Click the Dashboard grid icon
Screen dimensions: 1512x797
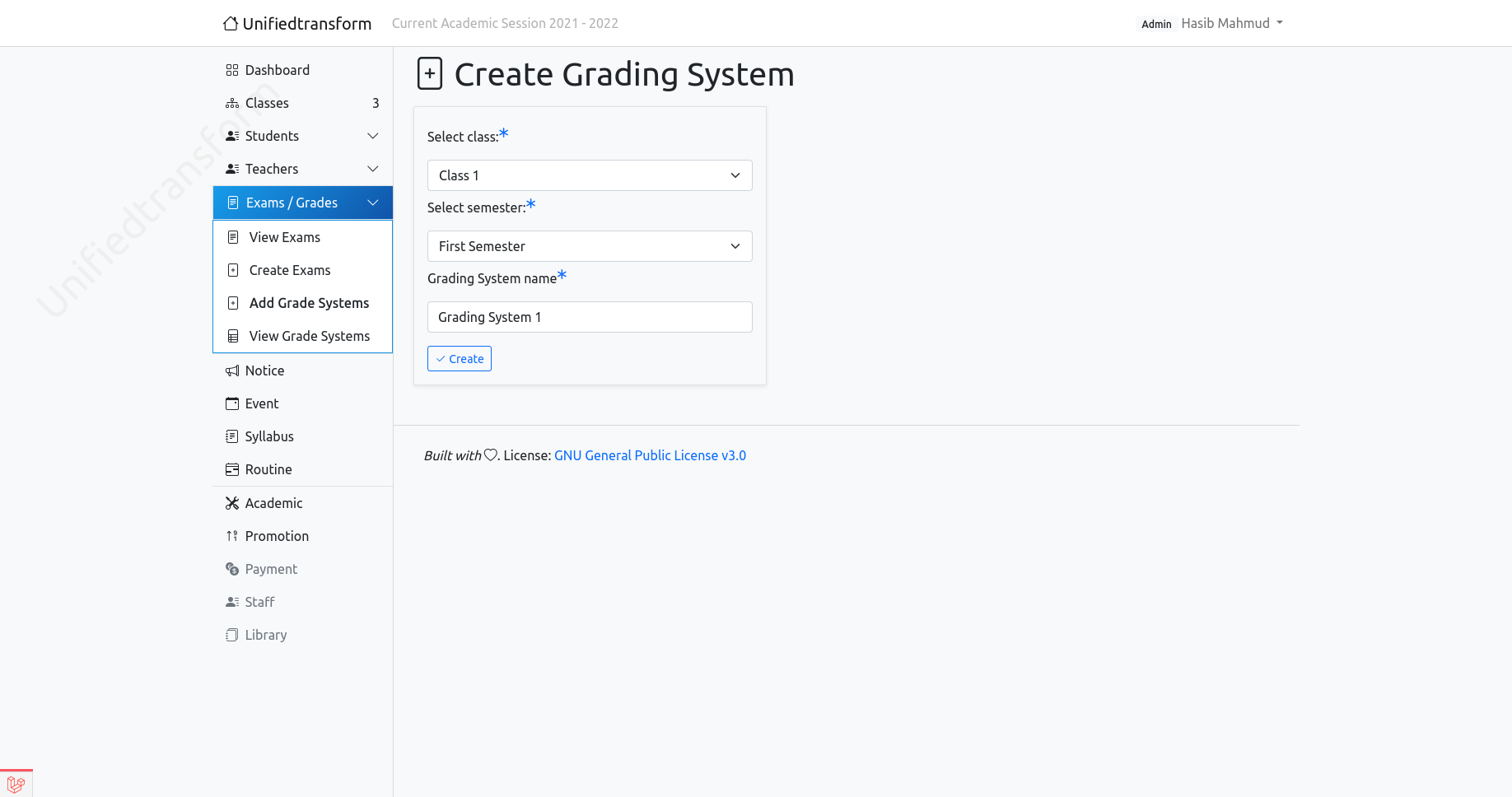tap(232, 70)
